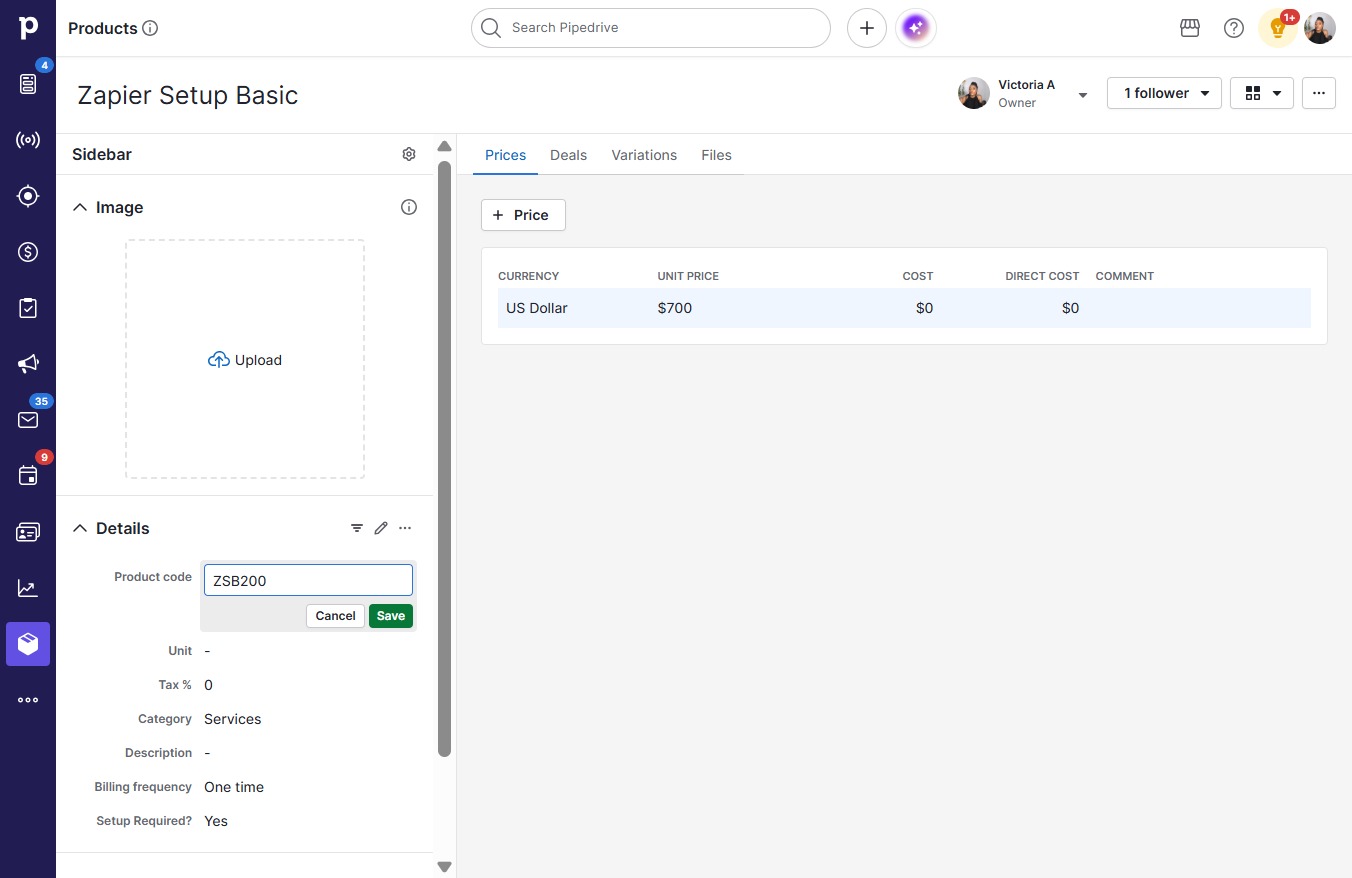Open the Details section more options
Screen dimensions: 1352x878
(x=405, y=528)
